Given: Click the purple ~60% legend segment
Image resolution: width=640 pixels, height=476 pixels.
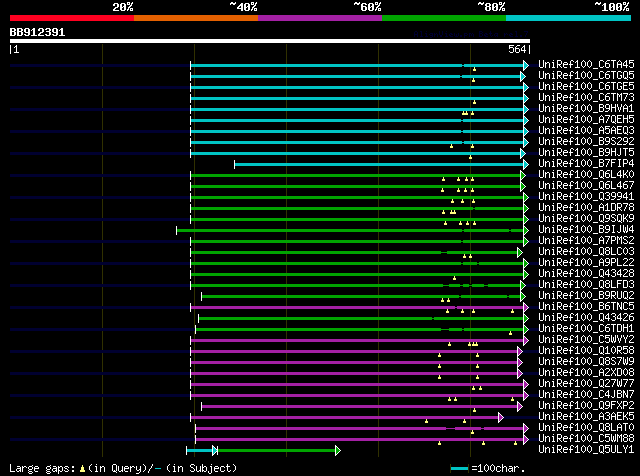Looking at the screenshot, I should tap(320, 18).
